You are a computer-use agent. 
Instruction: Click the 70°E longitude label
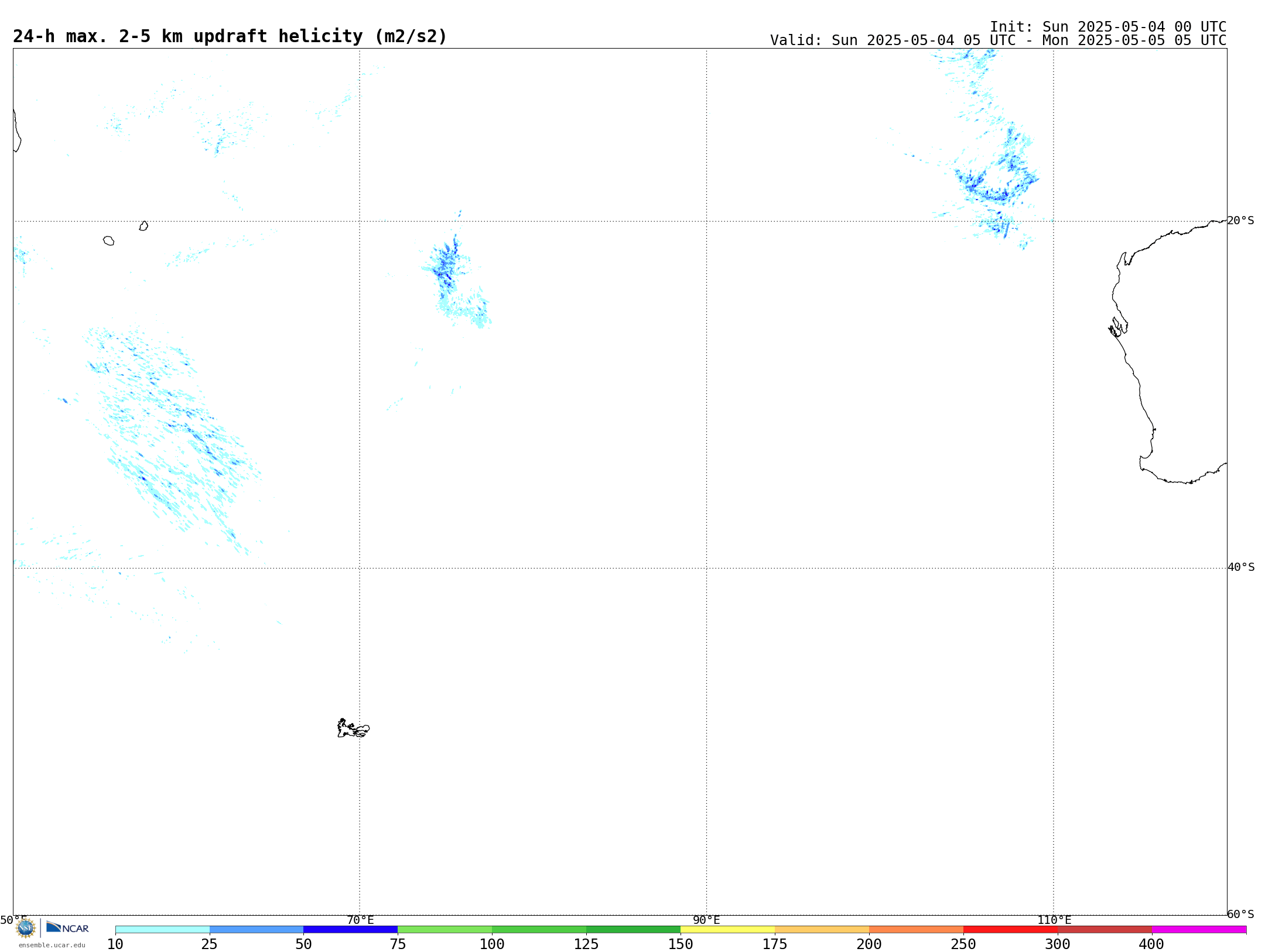click(x=360, y=920)
